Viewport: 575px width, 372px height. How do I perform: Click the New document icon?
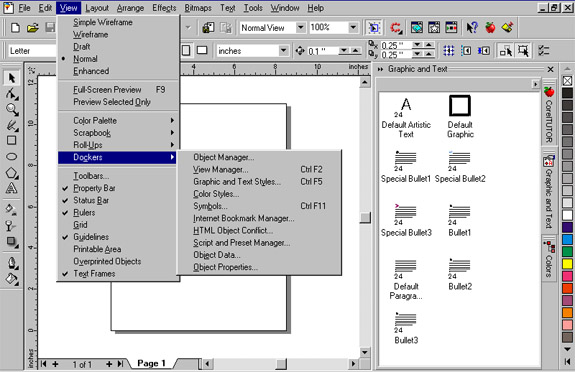[x=15, y=28]
